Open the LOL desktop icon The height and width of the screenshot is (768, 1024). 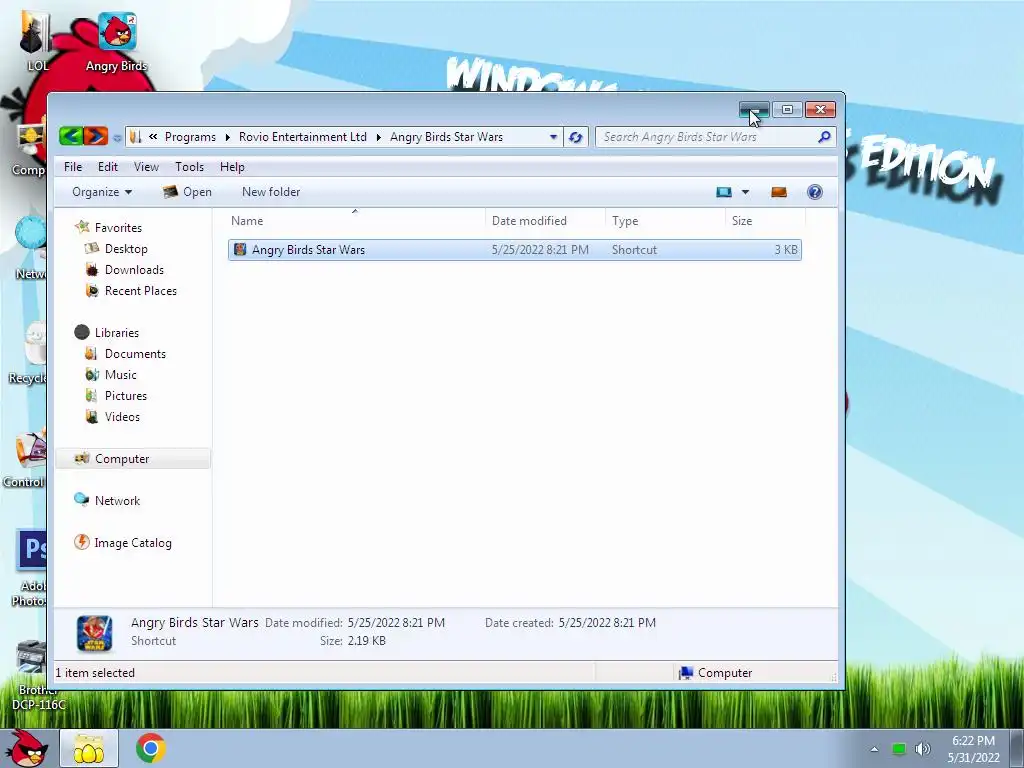click(37, 41)
